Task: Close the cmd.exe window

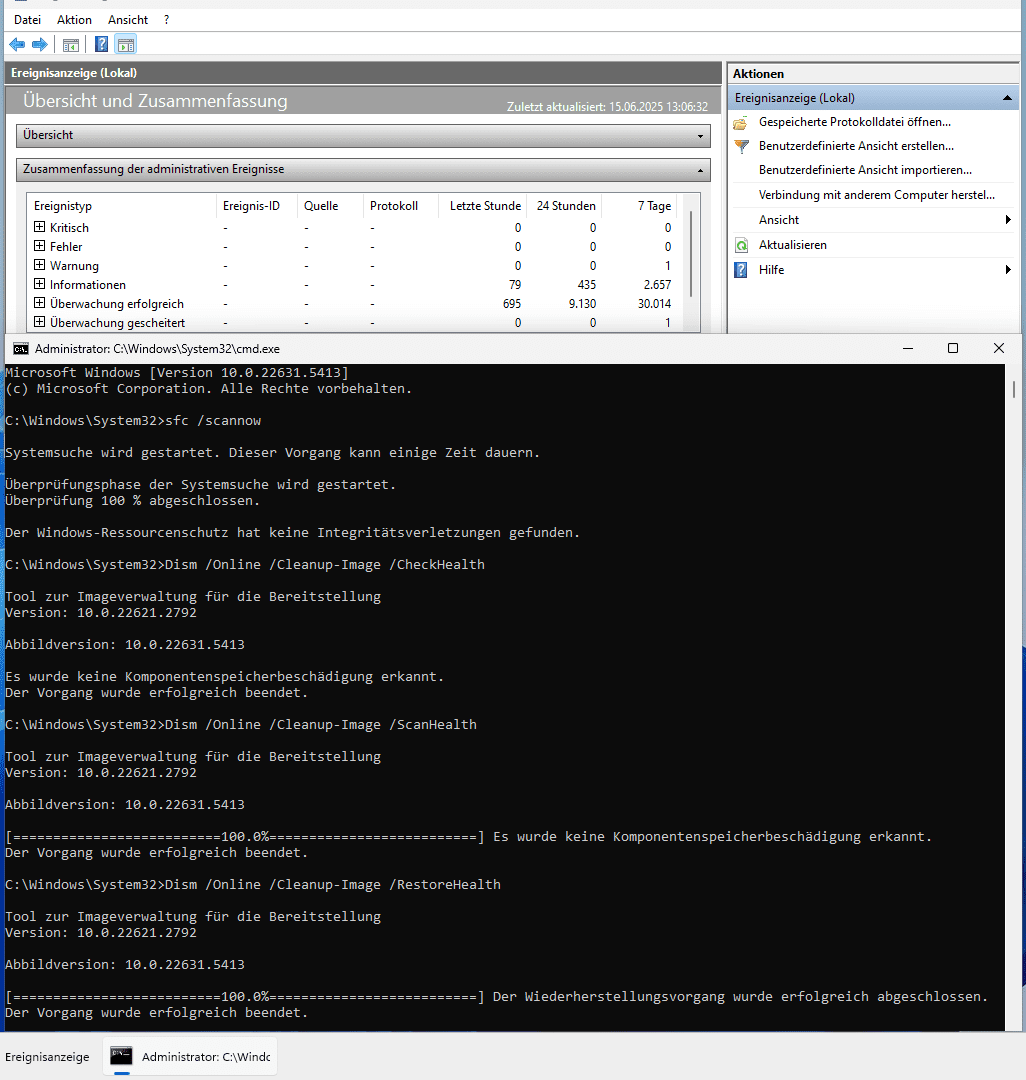Action: click(999, 349)
